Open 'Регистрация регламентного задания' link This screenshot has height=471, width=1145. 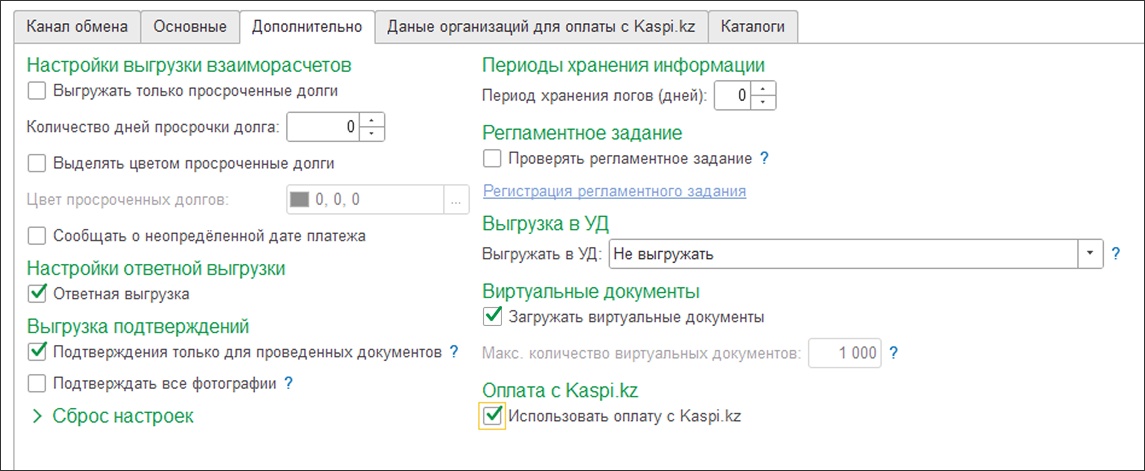pyautogui.click(x=614, y=190)
